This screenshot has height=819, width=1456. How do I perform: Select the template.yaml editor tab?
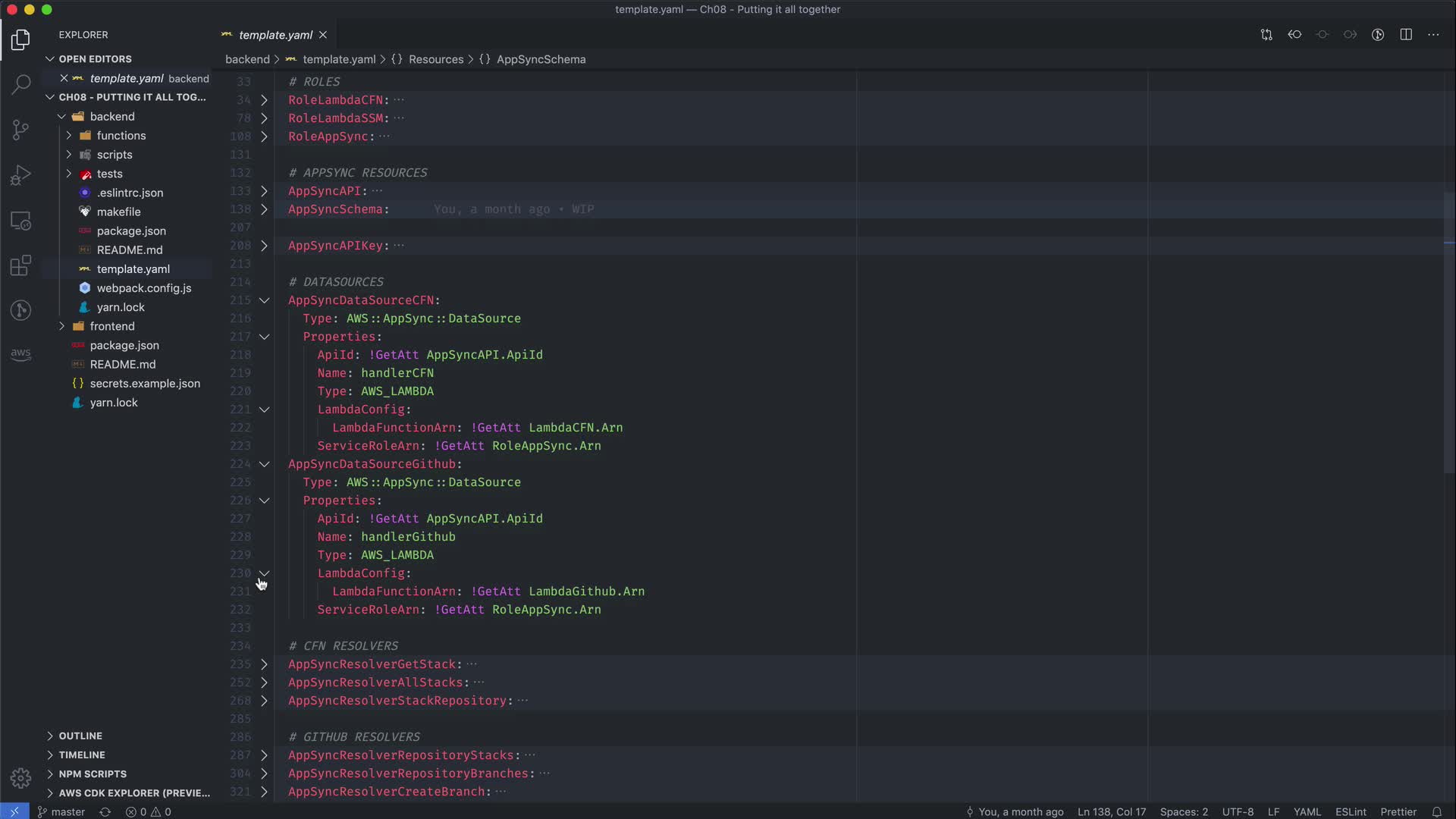(275, 35)
